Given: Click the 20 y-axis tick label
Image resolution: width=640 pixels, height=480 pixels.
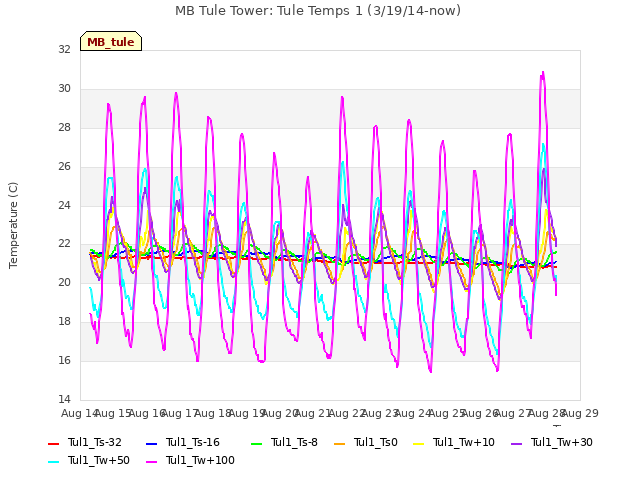Looking at the screenshot, I should [x=64, y=282].
